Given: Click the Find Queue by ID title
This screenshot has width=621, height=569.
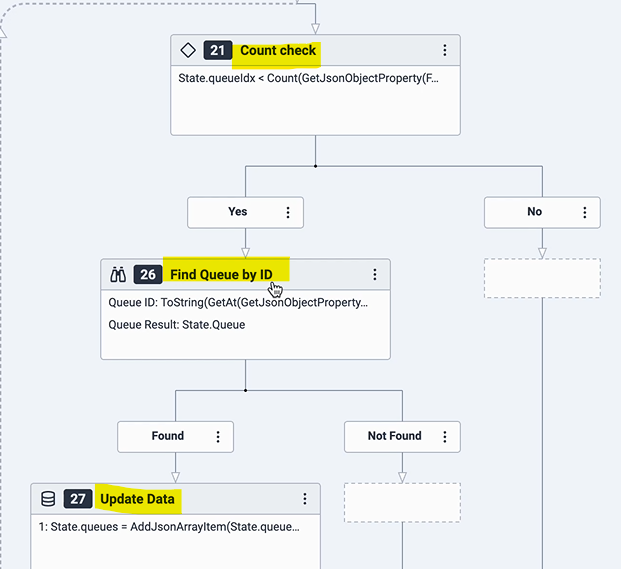Looking at the screenshot, I should click(221, 274).
